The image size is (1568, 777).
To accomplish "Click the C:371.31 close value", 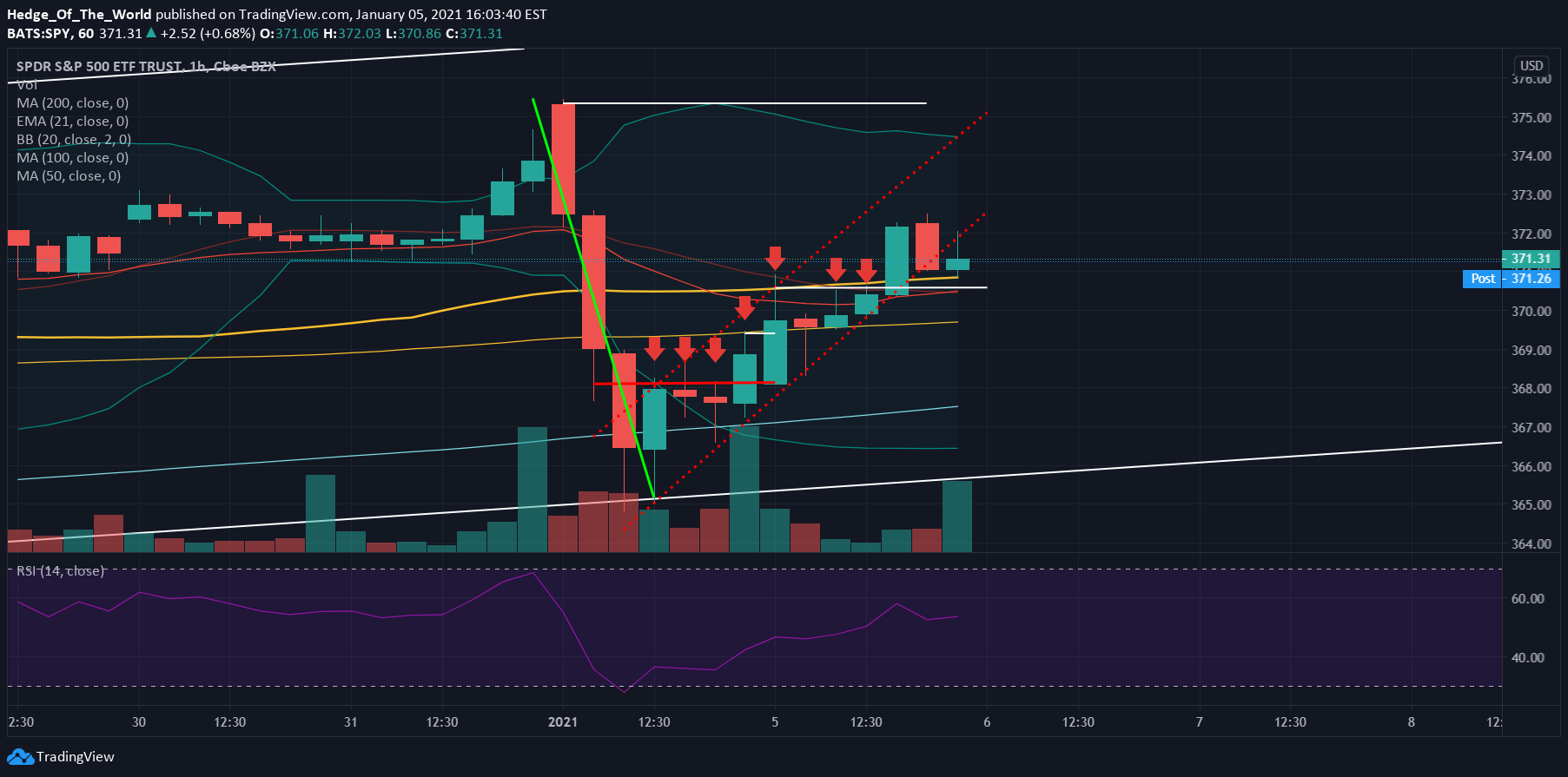I will coord(474,34).
